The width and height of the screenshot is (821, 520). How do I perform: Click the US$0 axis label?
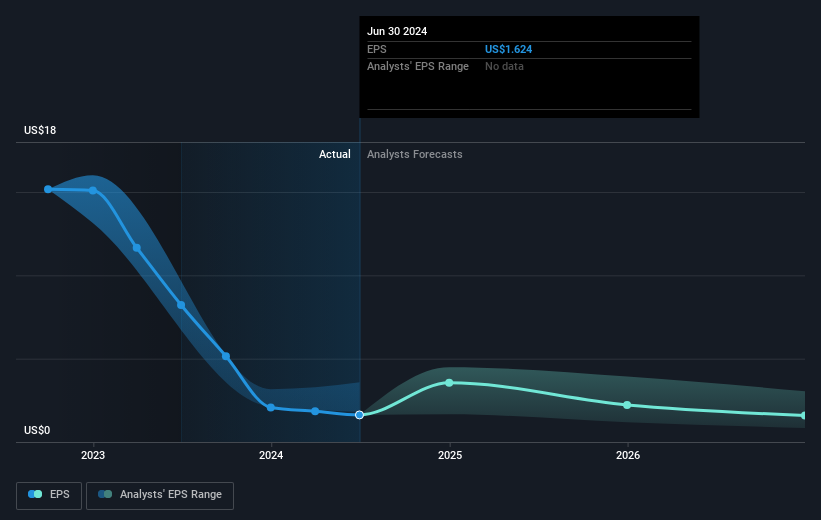[37, 430]
